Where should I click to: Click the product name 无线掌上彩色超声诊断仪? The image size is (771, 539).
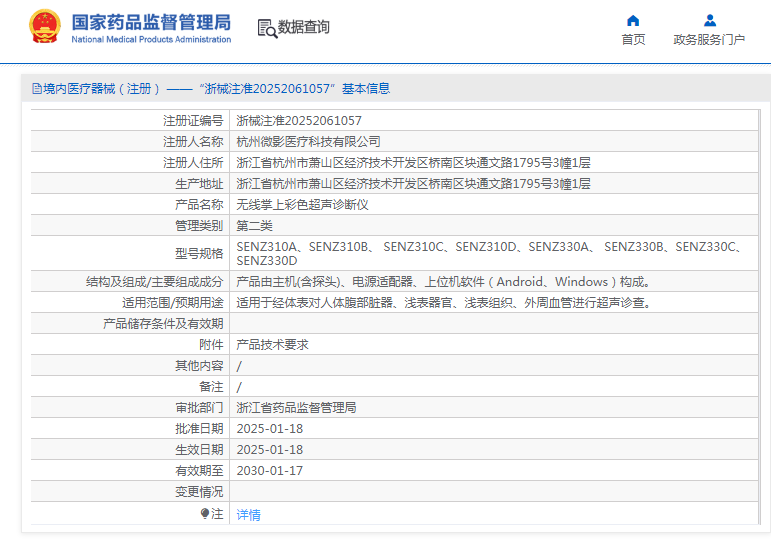[302, 204]
